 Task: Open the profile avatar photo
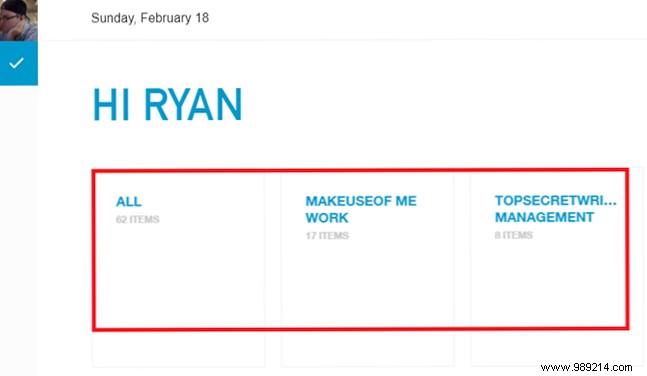click(x=19, y=20)
